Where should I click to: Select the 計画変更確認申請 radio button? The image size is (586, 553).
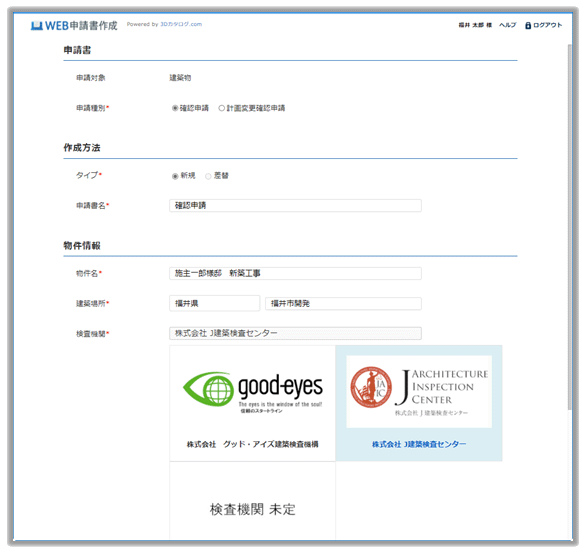[222, 108]
